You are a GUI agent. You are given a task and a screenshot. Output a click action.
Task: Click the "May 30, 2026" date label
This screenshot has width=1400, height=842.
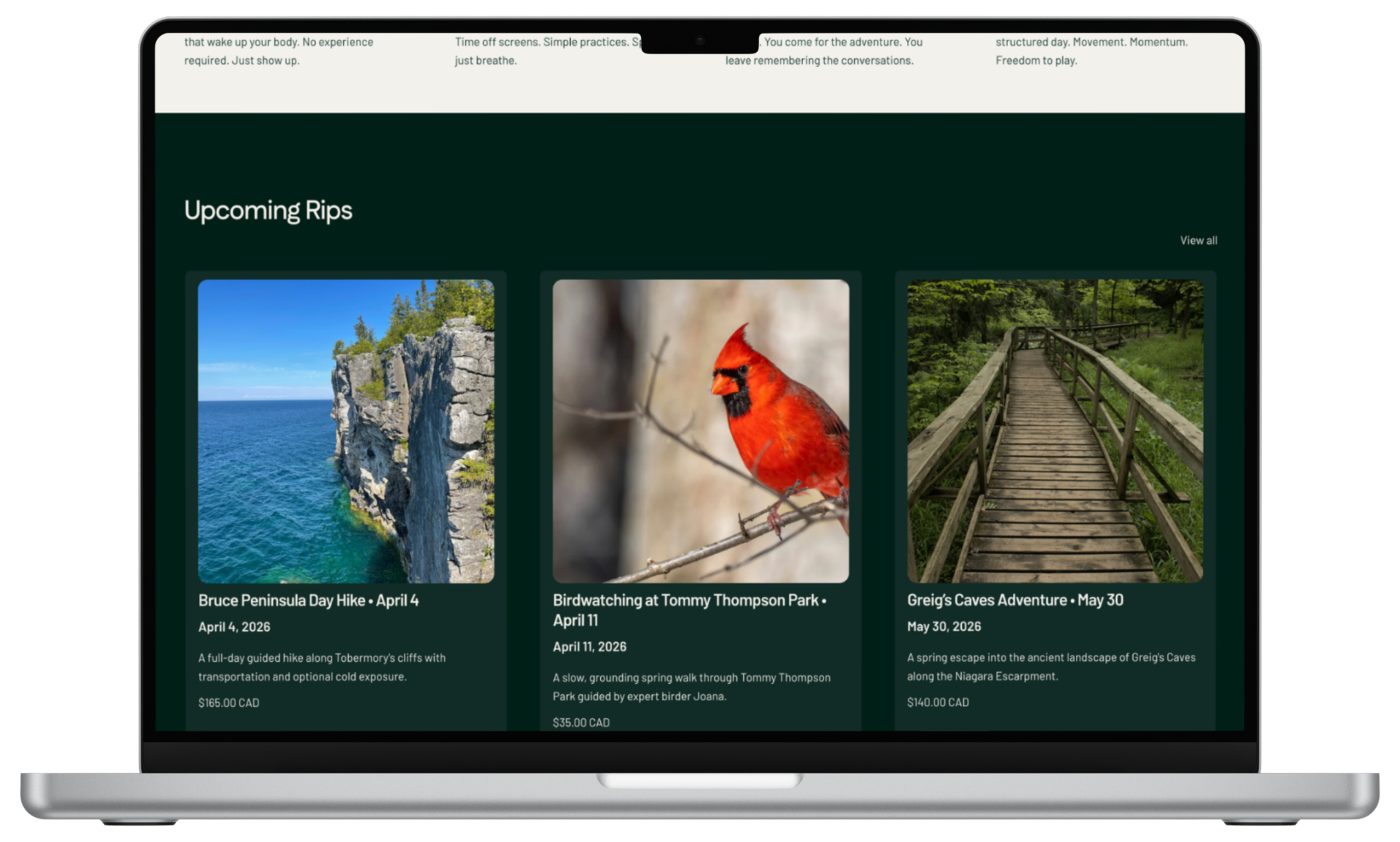pos(945,626)
